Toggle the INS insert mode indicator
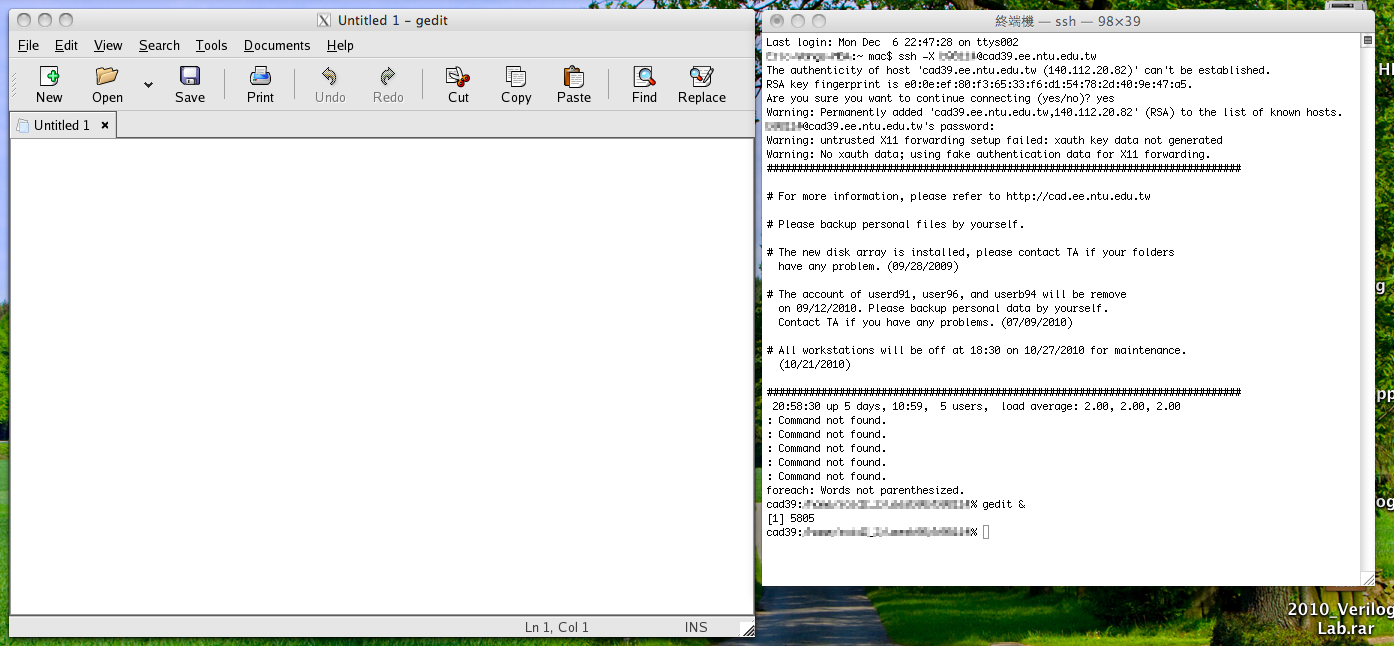The width and height of the screenshot is (1394, 646). (x=696, y=627)
